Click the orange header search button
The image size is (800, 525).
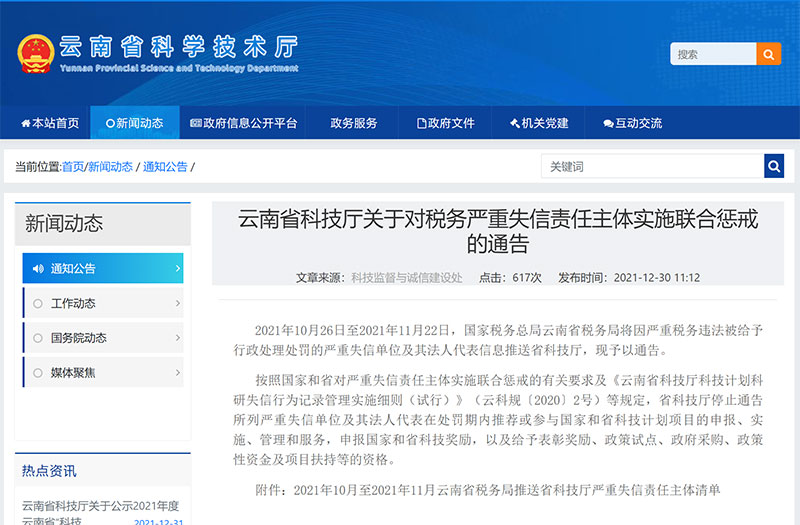[x=768, y=54]
